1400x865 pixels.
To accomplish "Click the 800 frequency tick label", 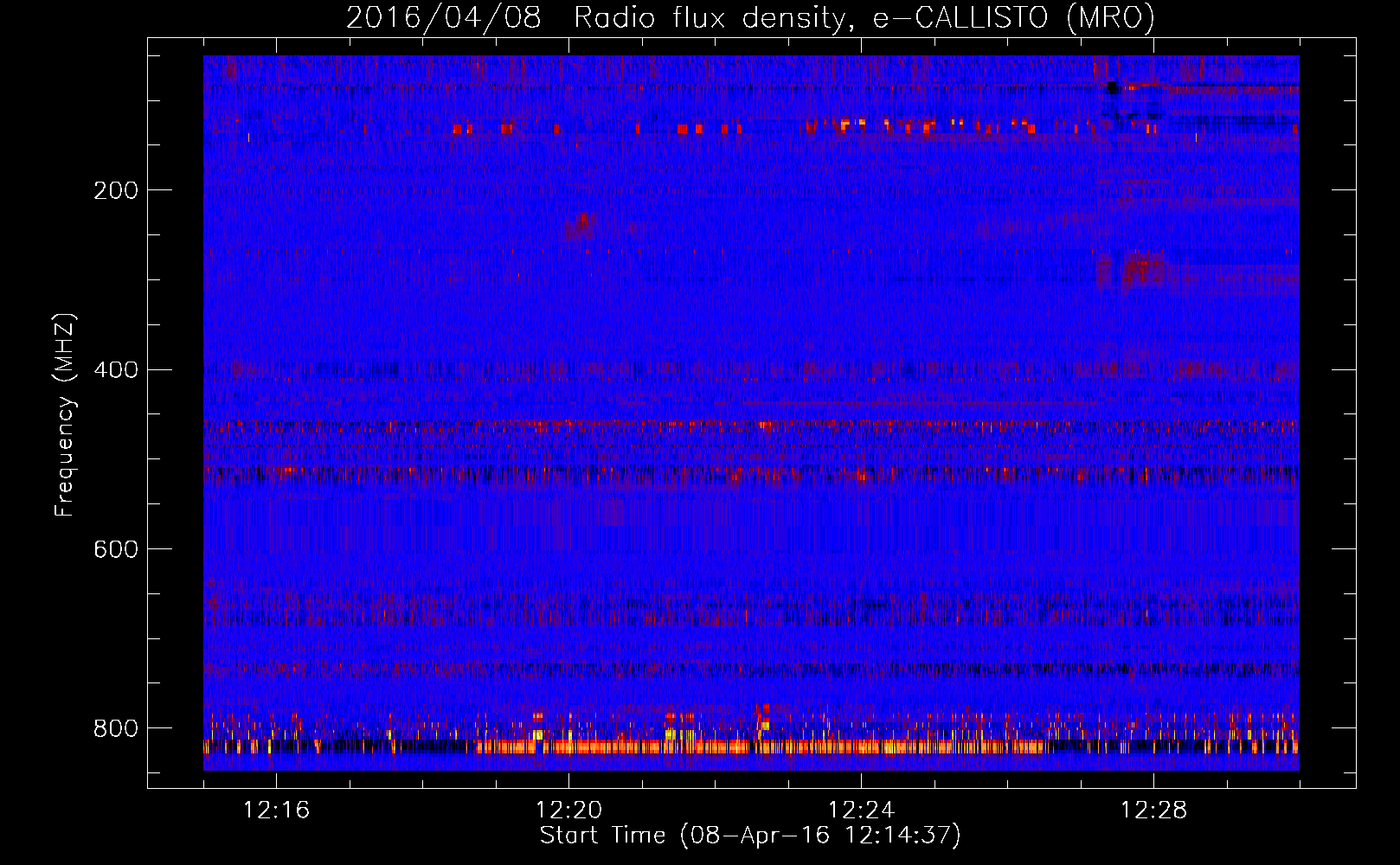I will 116,728.
